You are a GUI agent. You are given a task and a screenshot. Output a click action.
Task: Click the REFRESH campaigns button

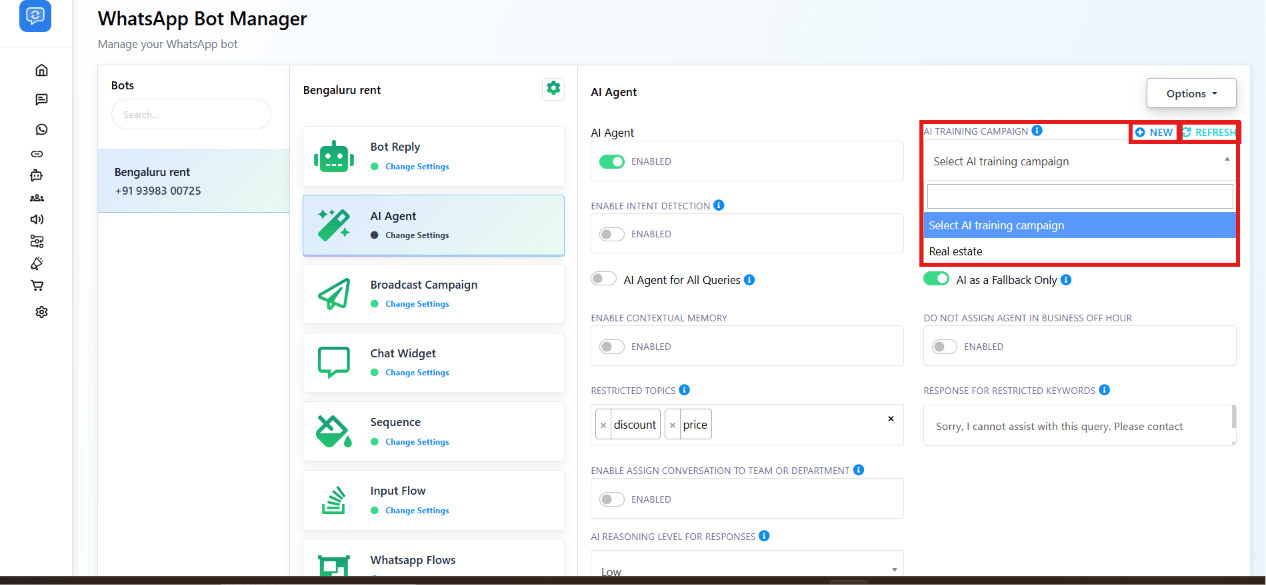click(x=1209, y=132)
